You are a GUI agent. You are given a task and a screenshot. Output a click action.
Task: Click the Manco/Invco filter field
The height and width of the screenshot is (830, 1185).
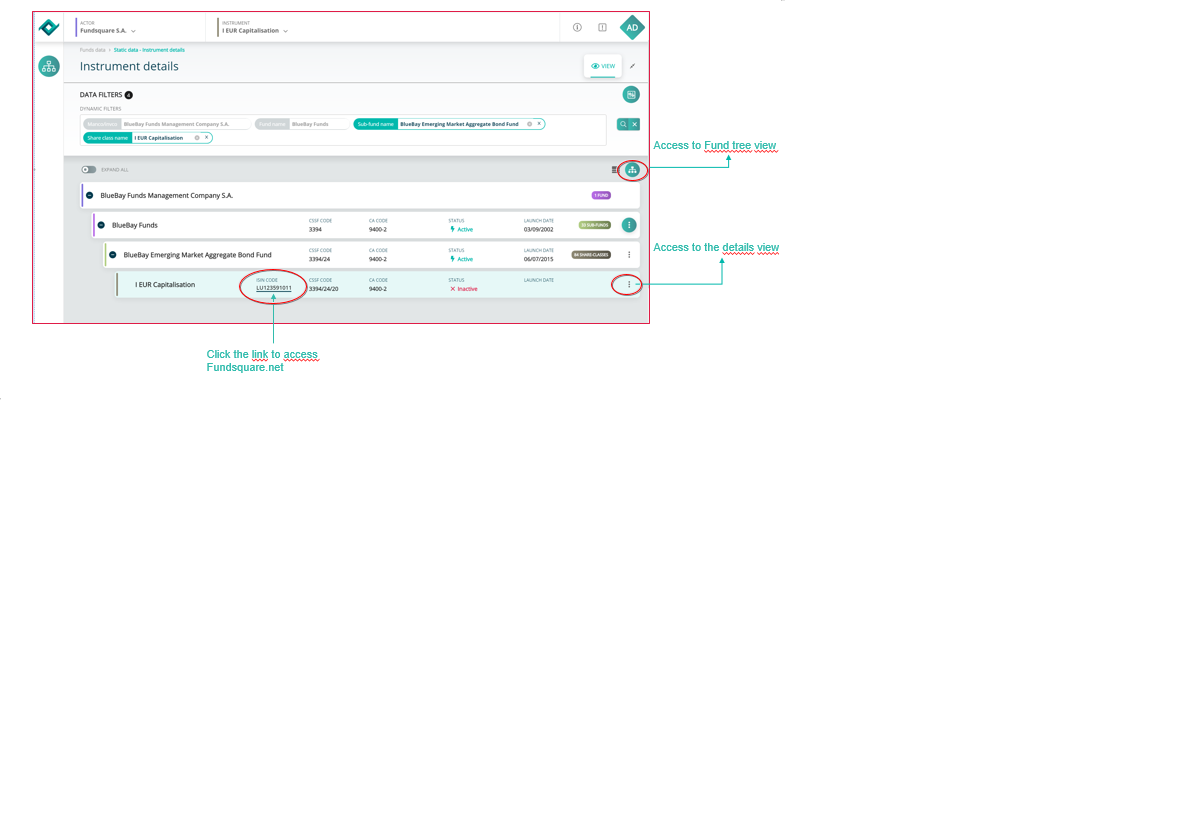[x=166, y=124]
